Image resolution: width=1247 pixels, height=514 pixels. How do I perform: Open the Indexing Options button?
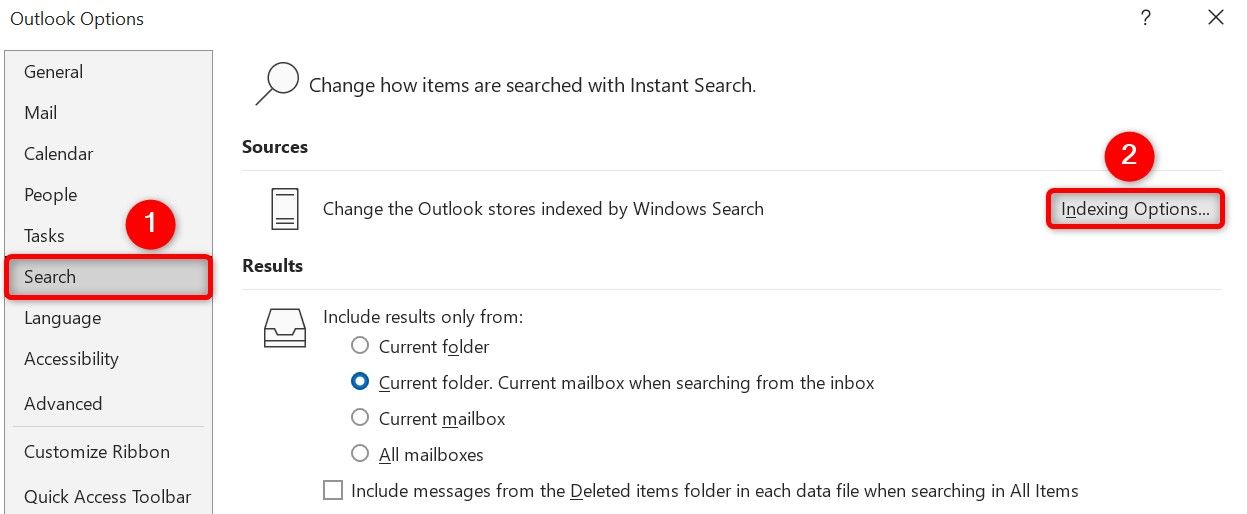click(x=1135, y=209)
